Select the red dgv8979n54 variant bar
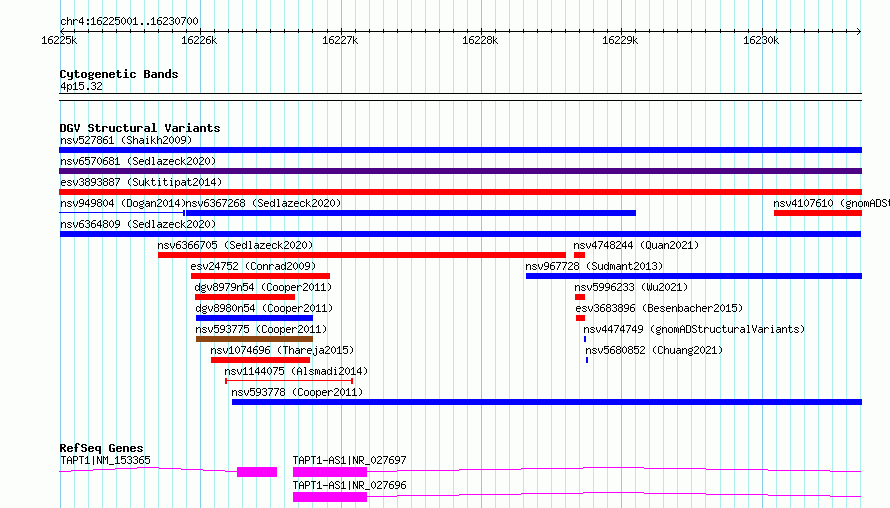 [x=245, y=297]
